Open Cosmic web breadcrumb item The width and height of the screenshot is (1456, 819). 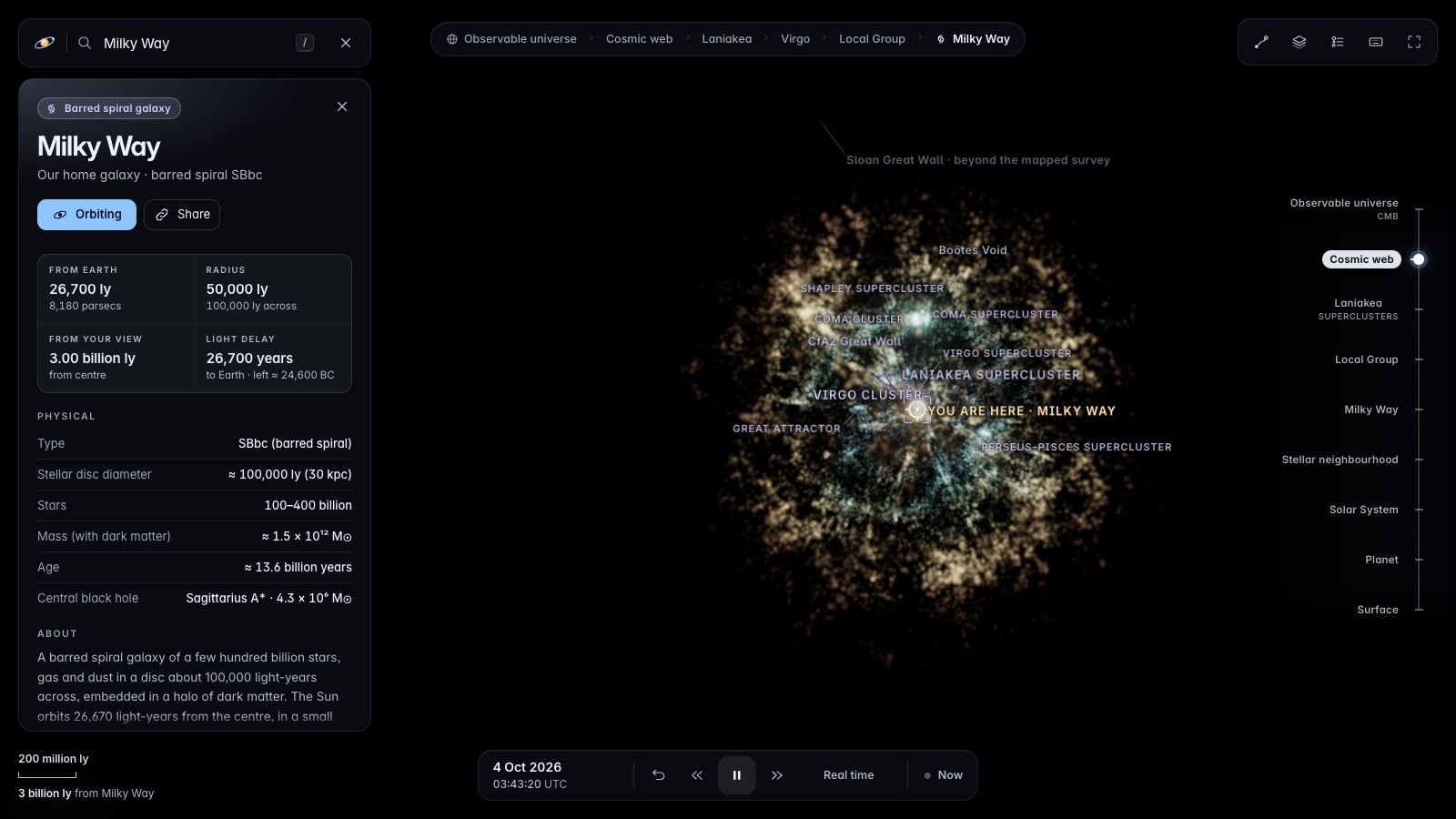(640, 39)
